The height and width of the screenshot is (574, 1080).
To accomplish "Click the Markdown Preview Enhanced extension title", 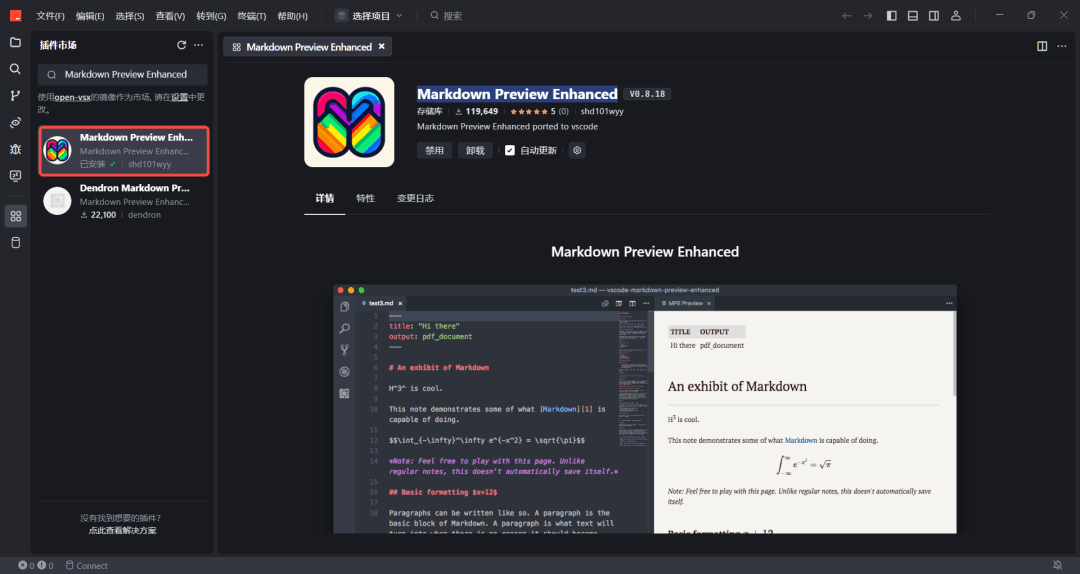I will pos(517,94).
